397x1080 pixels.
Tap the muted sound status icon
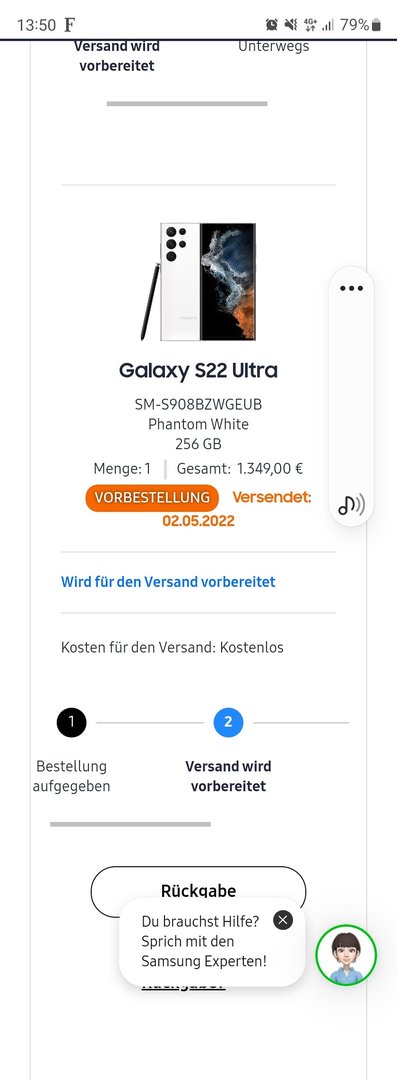pos(291,25)
